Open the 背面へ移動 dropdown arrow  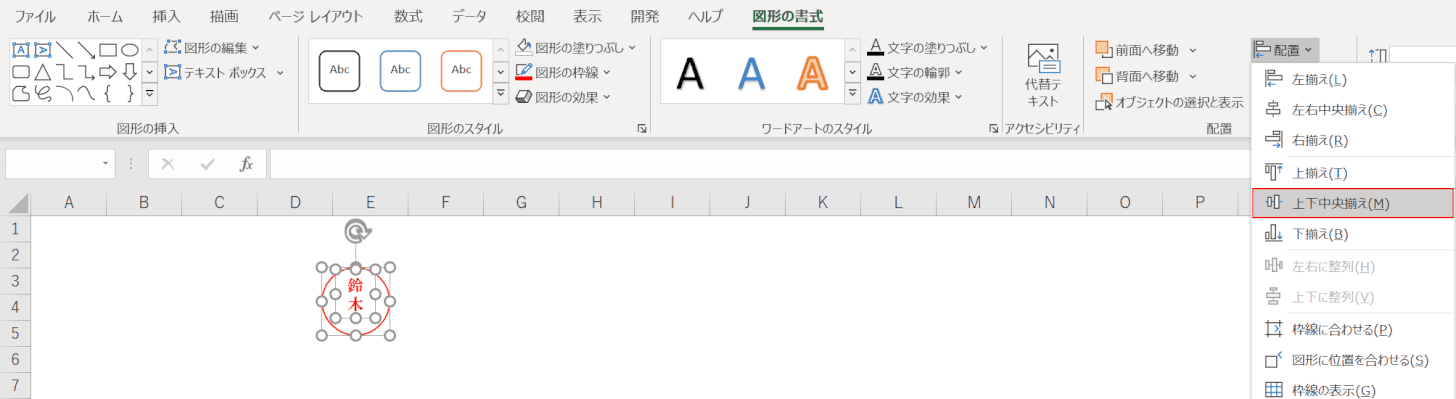1193,76
